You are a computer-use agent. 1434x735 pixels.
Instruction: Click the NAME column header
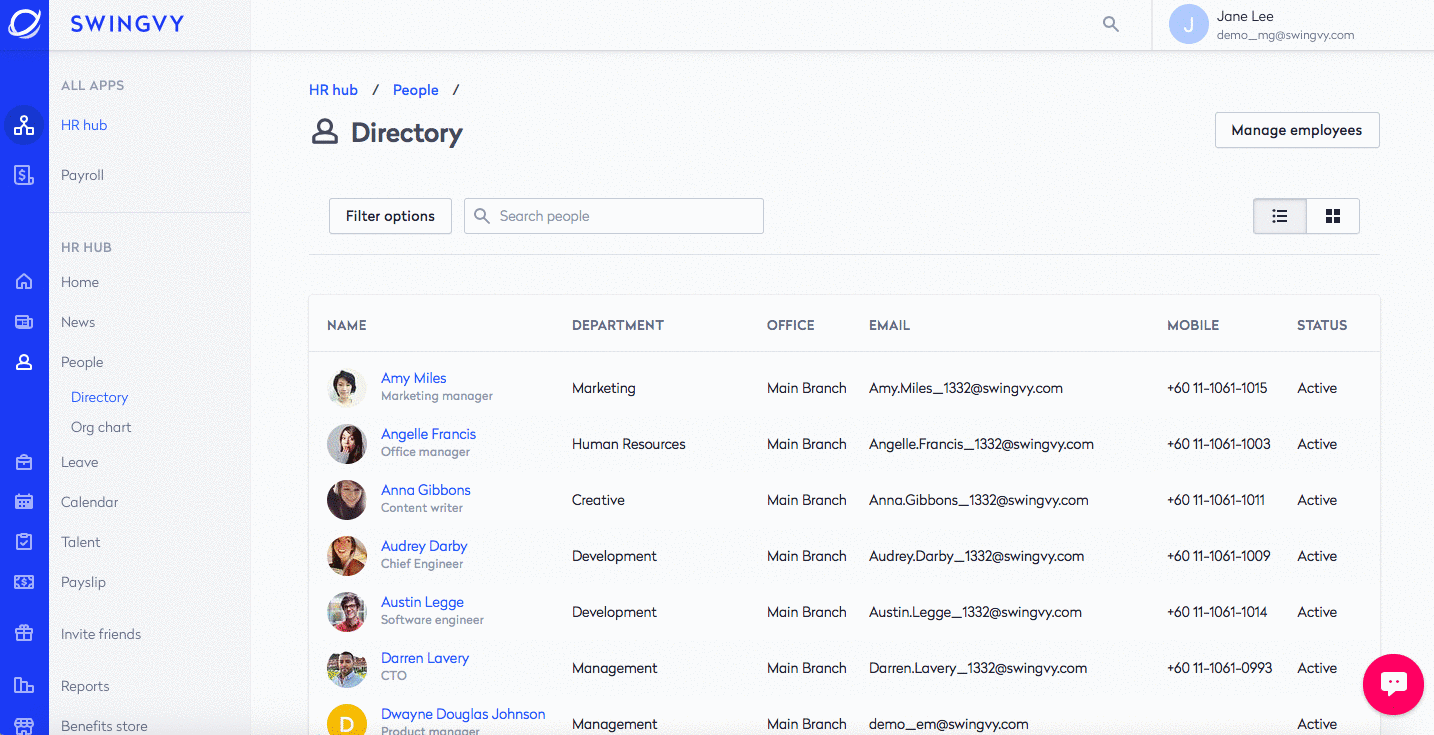point(347,325)
